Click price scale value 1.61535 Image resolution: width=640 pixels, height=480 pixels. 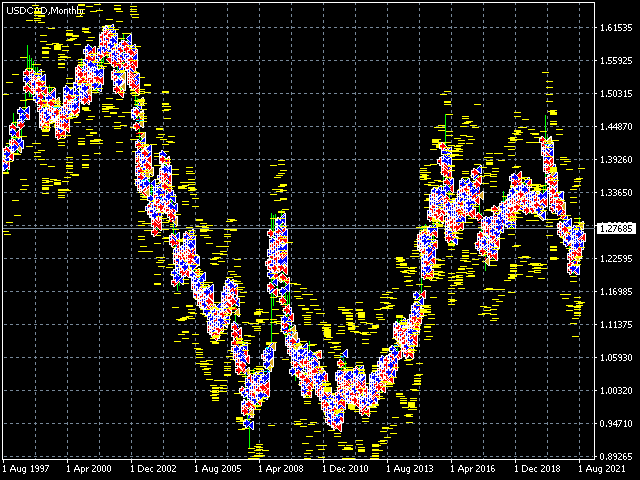tap(616, 27)
